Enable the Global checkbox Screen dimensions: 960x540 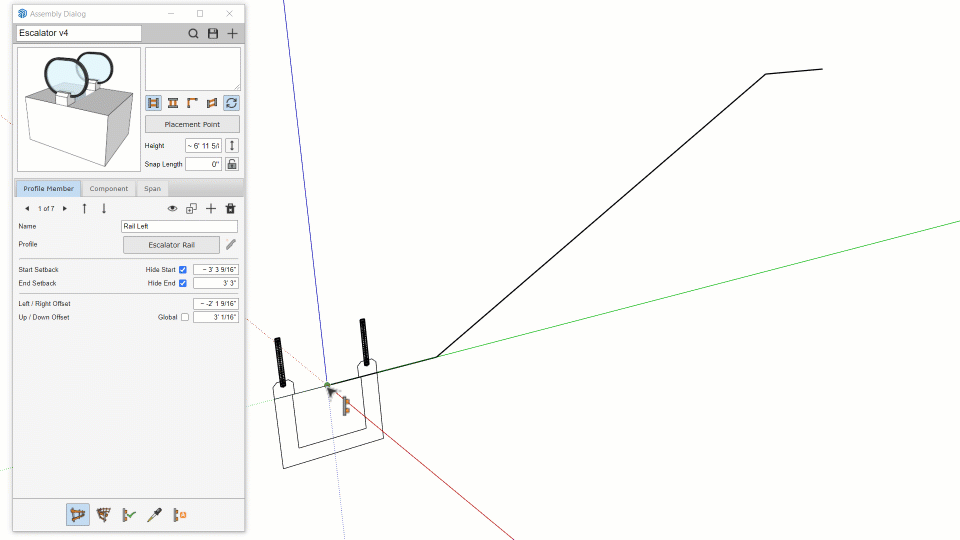tap(184, 317)
